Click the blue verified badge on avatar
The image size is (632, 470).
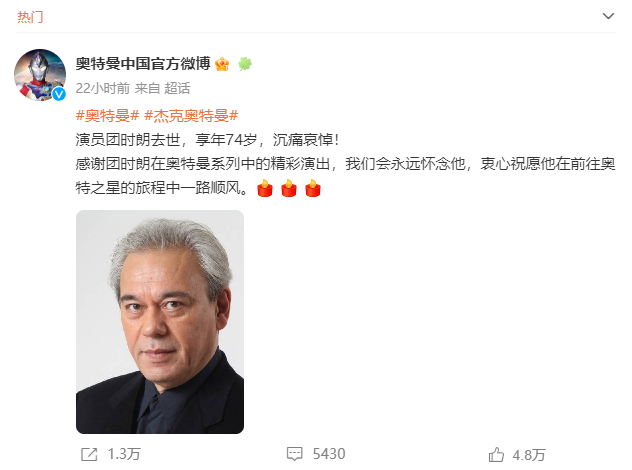click(x=59, y=94)
